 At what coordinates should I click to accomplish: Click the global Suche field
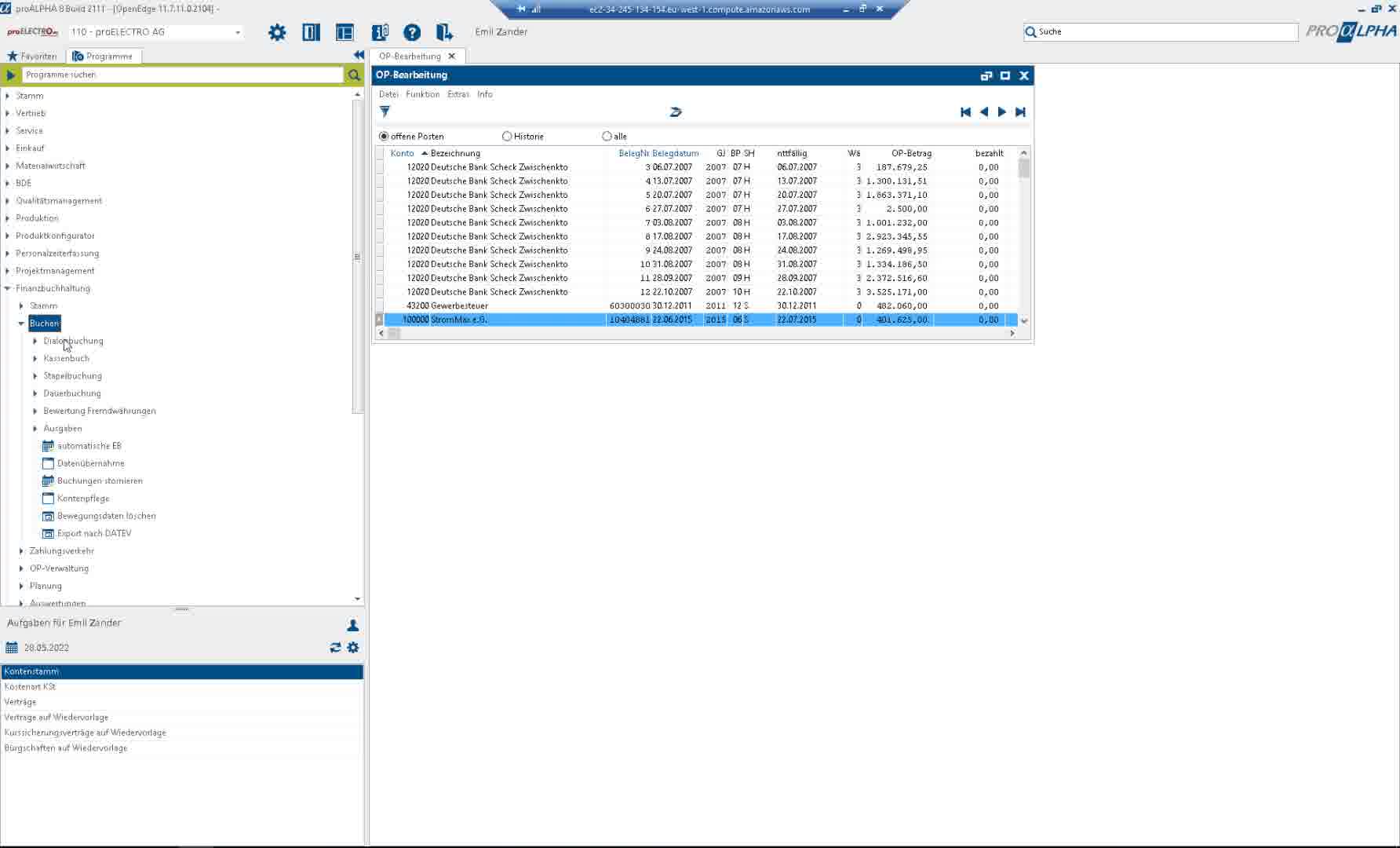click(x=1161, y=31)
